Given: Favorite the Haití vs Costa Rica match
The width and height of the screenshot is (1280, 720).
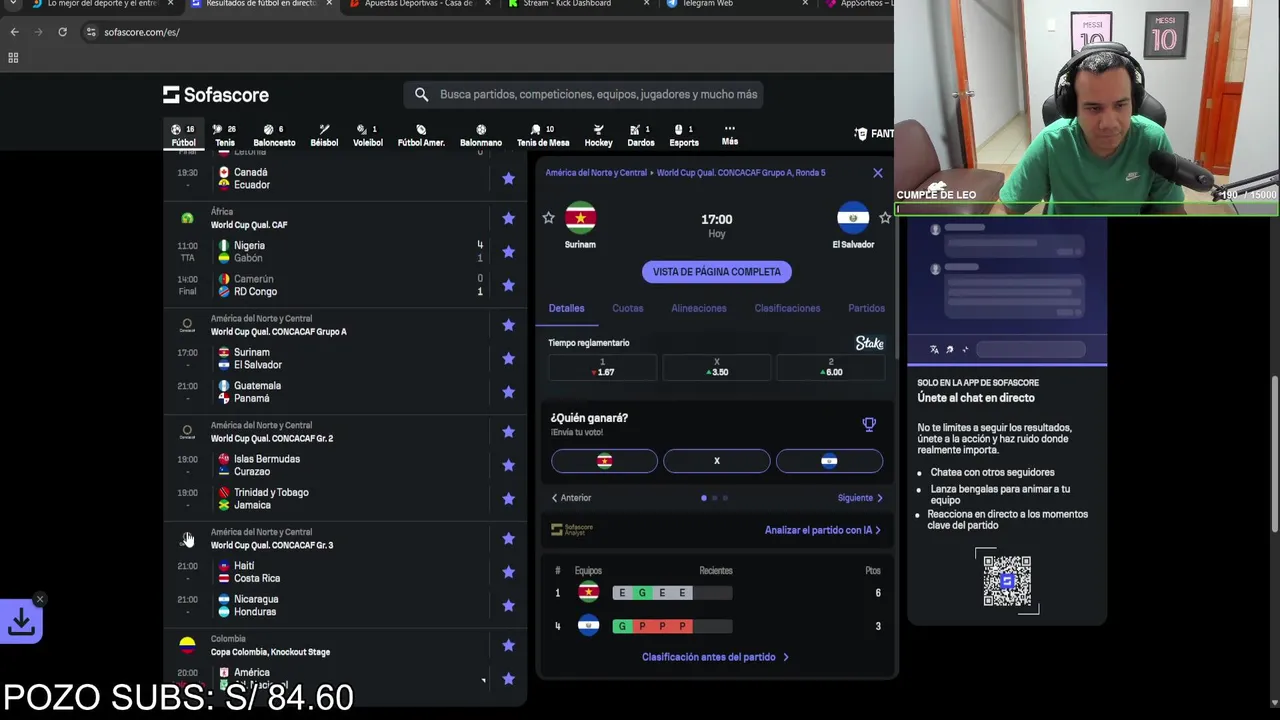Looking at the screenshot, I should tap(508, 572).
